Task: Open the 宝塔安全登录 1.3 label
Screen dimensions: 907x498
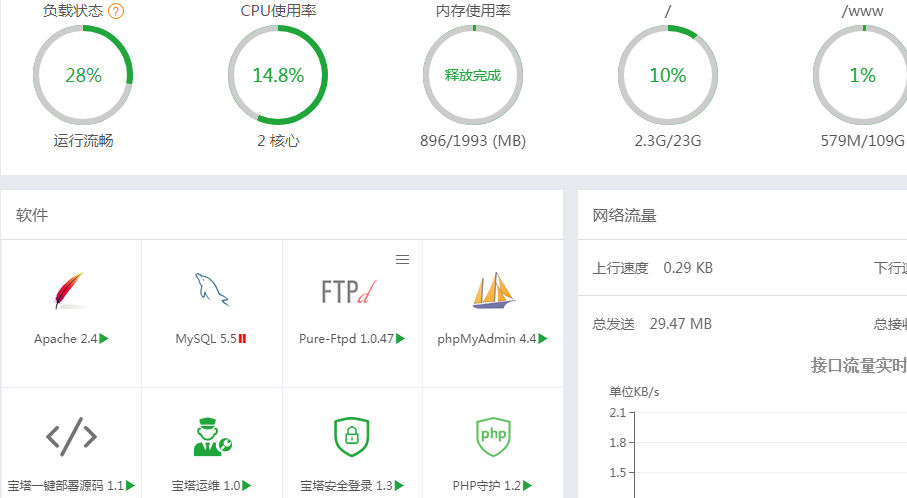Action: click(x=346, y=486)
